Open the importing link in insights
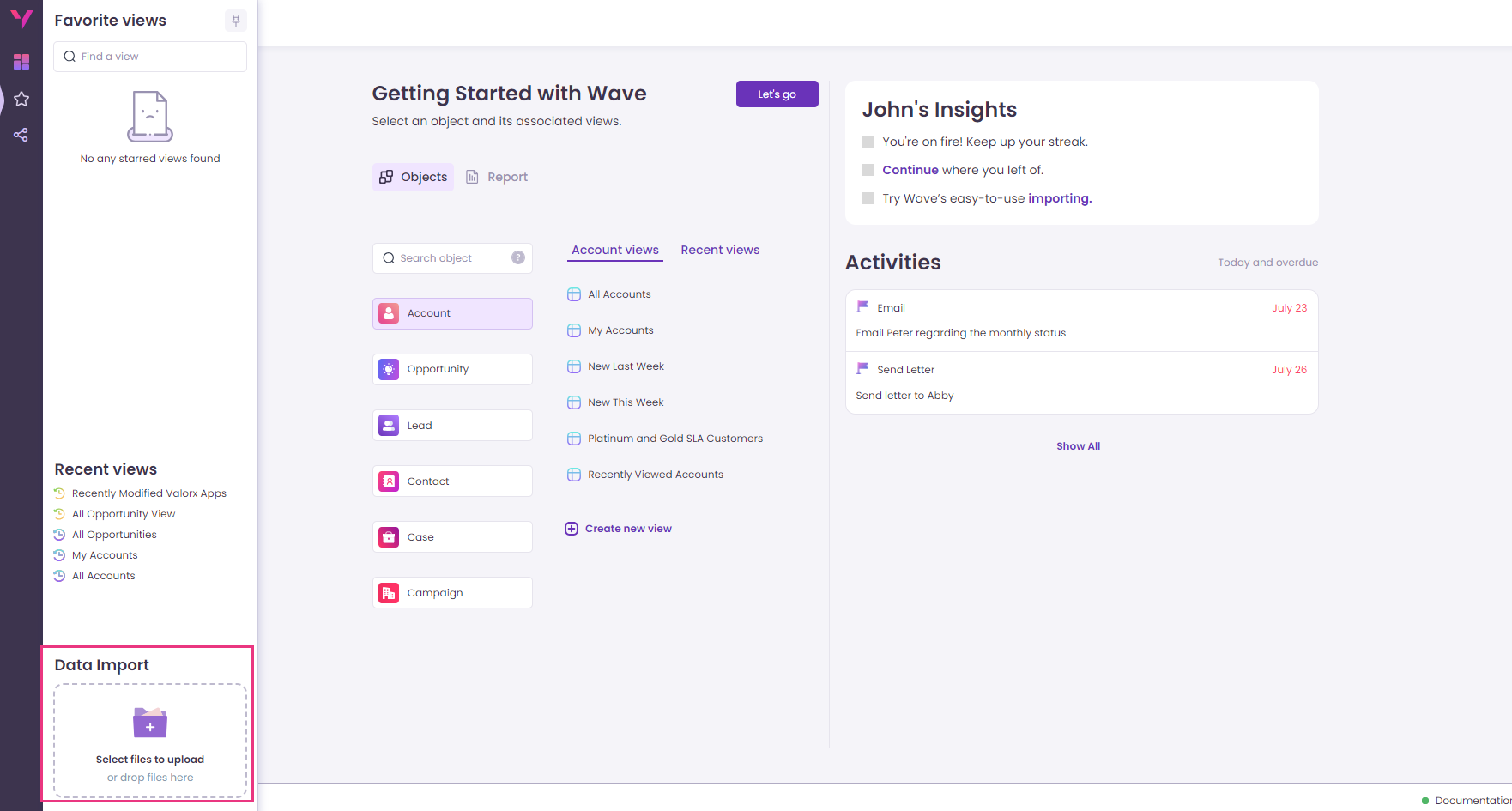This screenshot has width=1512, height=811. pos(1060,198)
